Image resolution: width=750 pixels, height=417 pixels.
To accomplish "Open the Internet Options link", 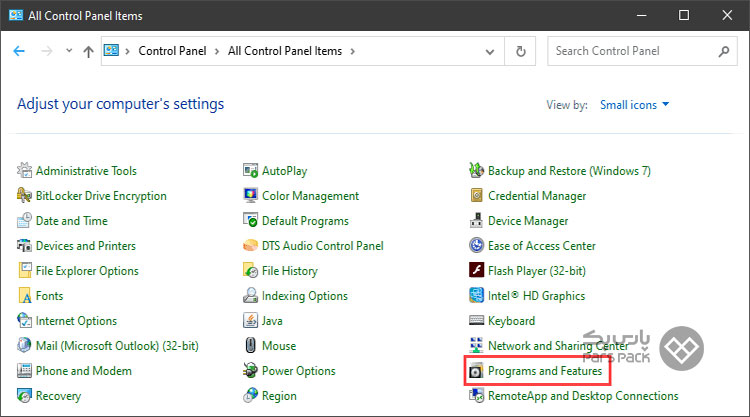I will (x=76, y=321).
